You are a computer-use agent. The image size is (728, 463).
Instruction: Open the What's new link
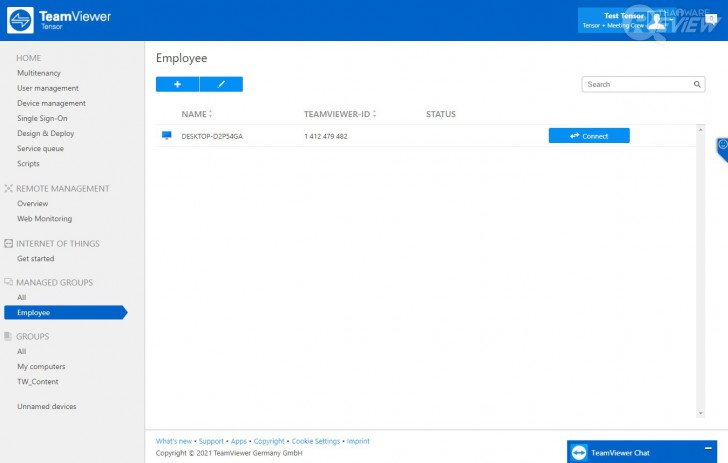(174, 441)
